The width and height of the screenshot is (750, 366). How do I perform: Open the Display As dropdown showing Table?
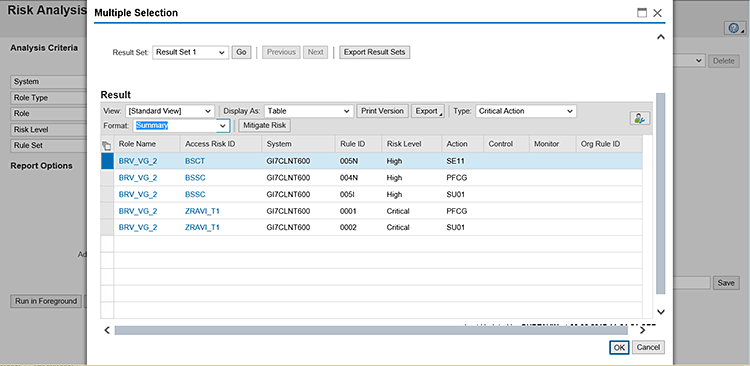click(x=309, y=111)
